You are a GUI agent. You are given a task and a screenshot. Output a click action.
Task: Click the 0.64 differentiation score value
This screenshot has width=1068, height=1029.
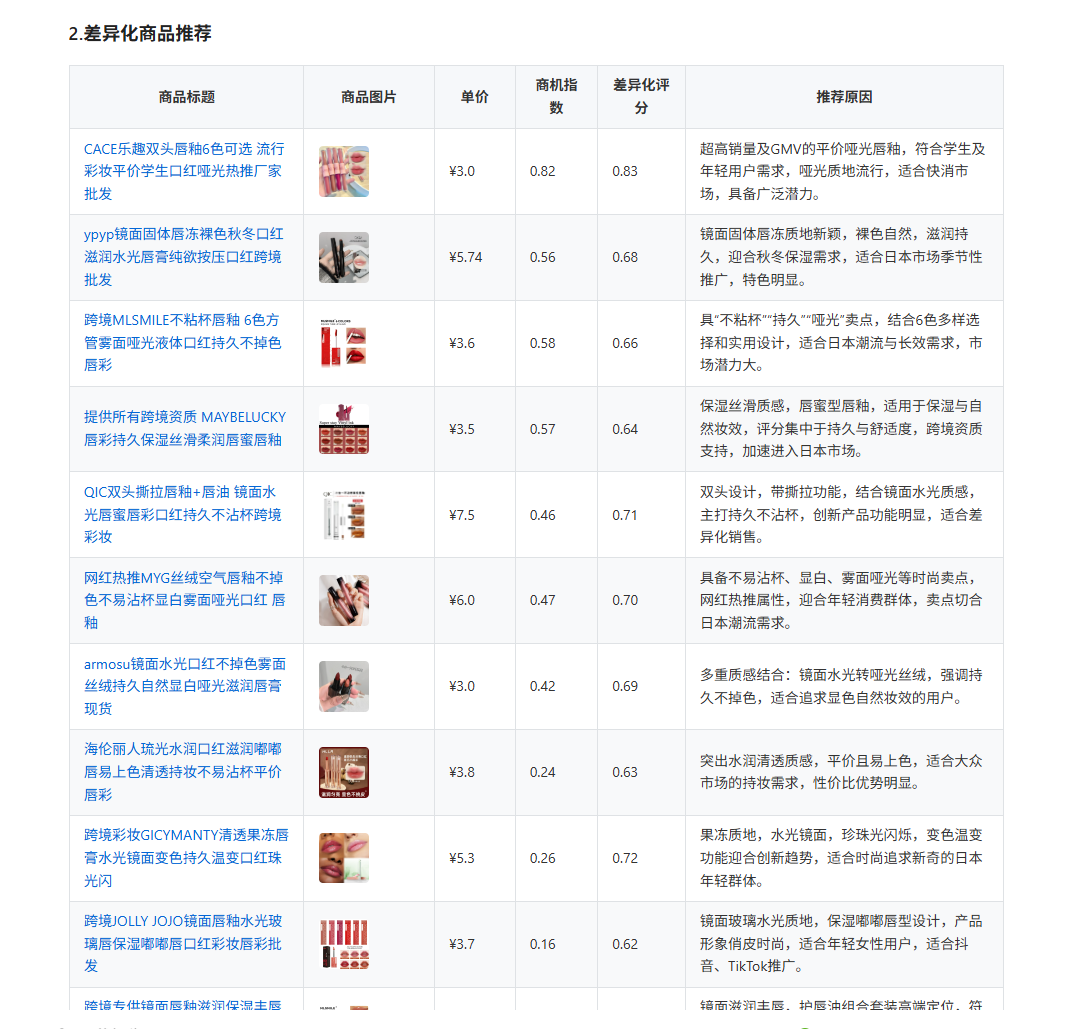pos(625,429)
